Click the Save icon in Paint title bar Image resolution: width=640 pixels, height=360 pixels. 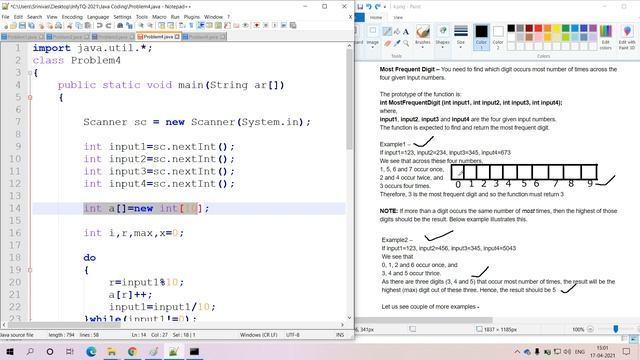pyautogui.click(x=360, y=7)
